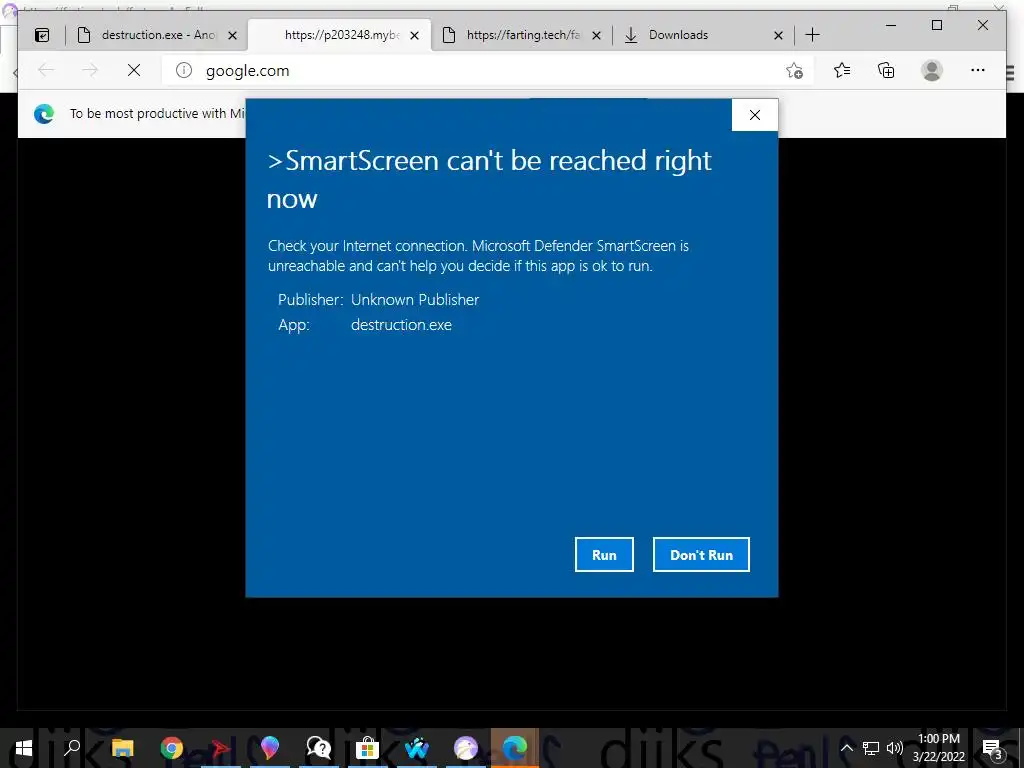
Task: Open network status in system tray
Action: pos(871,748)
